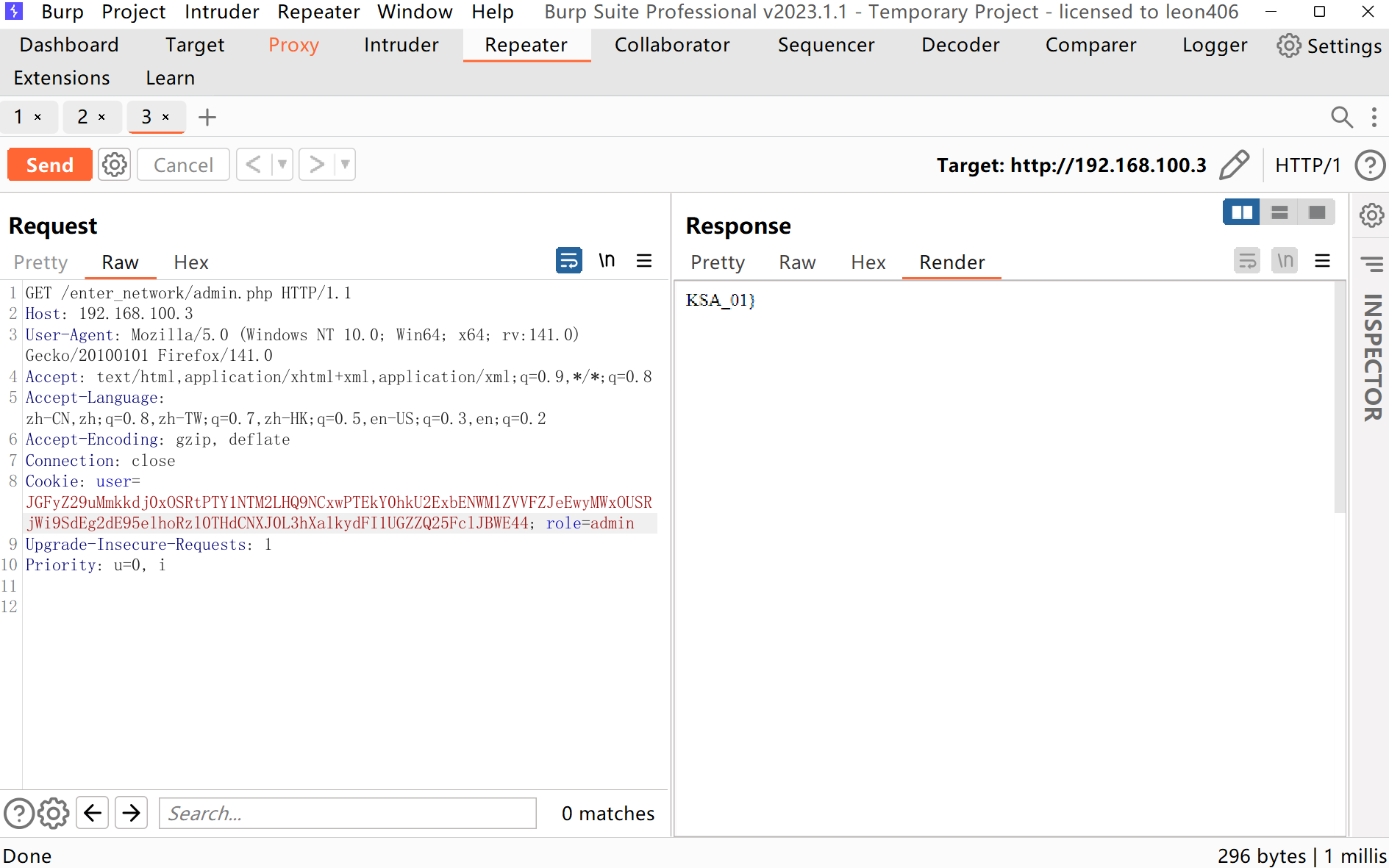Select Repeater tab 1
This screenshot has height=868, width=1389.
pyautogui.click(x=19, y=117)
